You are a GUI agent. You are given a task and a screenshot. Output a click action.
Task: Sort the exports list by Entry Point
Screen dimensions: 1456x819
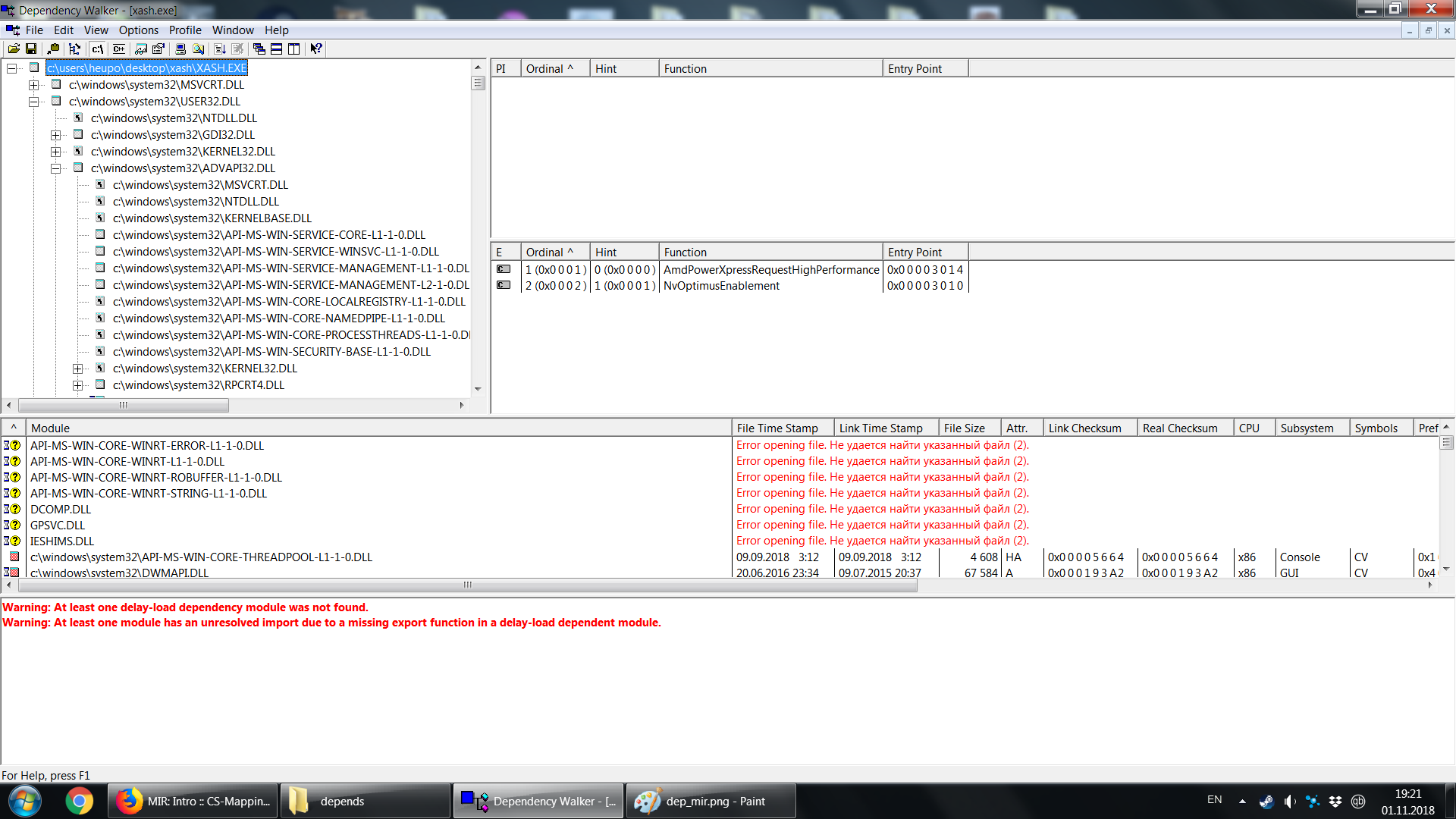point(925,252)
